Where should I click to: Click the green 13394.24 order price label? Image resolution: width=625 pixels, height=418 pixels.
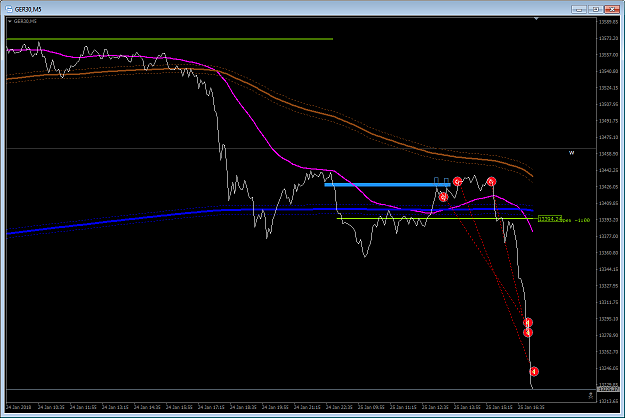550,219
